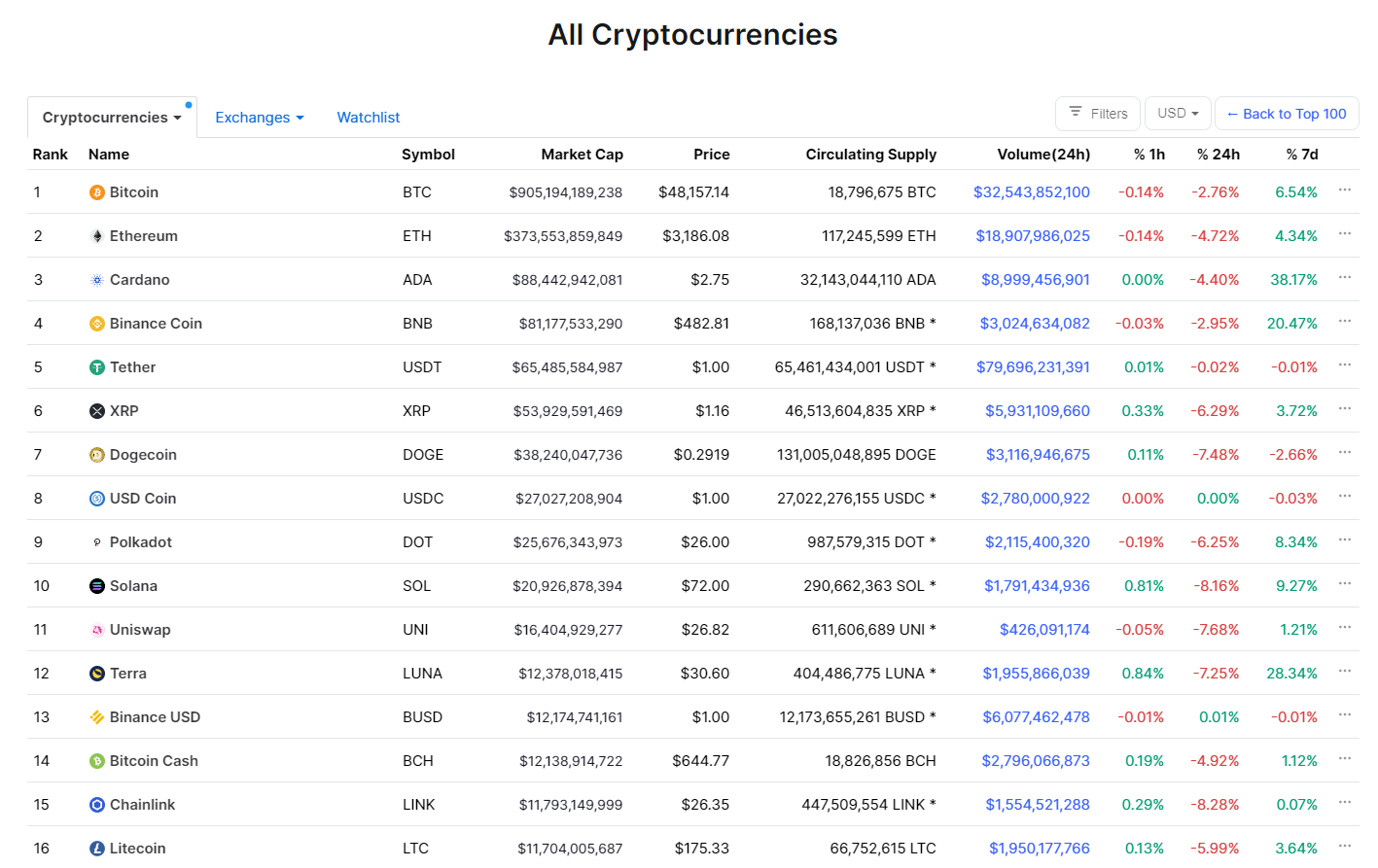
Task: Click the Binance Coin logo icon
Action: click(x=97, y=324)
